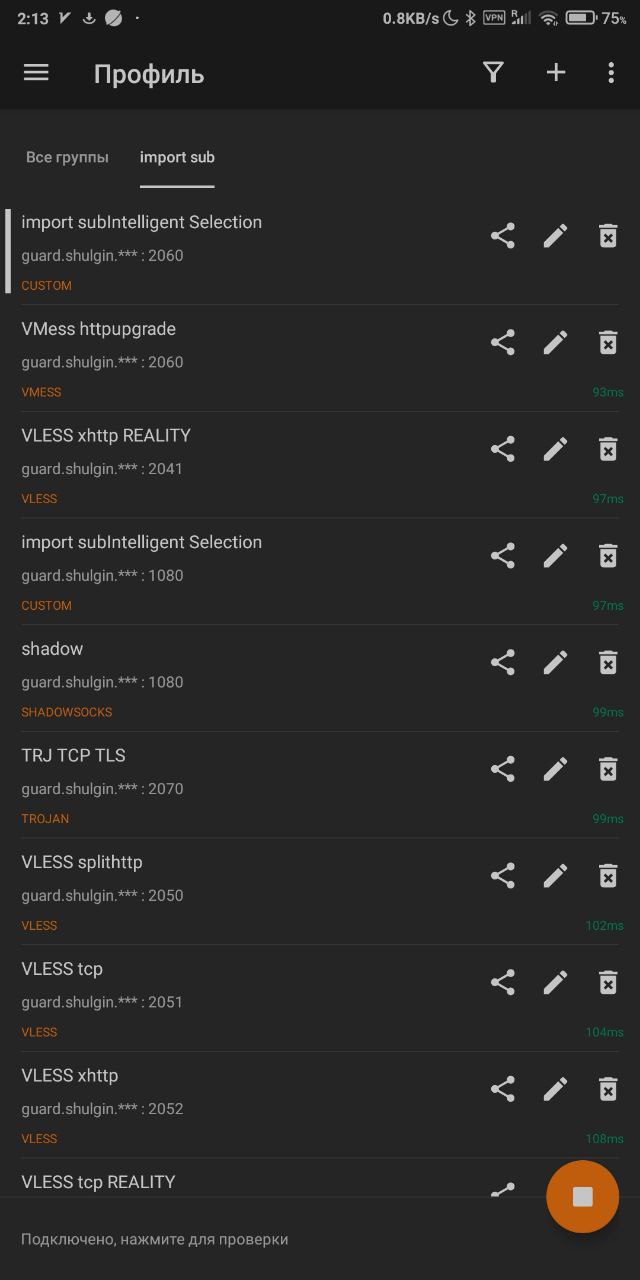Viewport: 640px width, 1280px height.
Task: Tap the plus icon to add profile
Action: 556,73
